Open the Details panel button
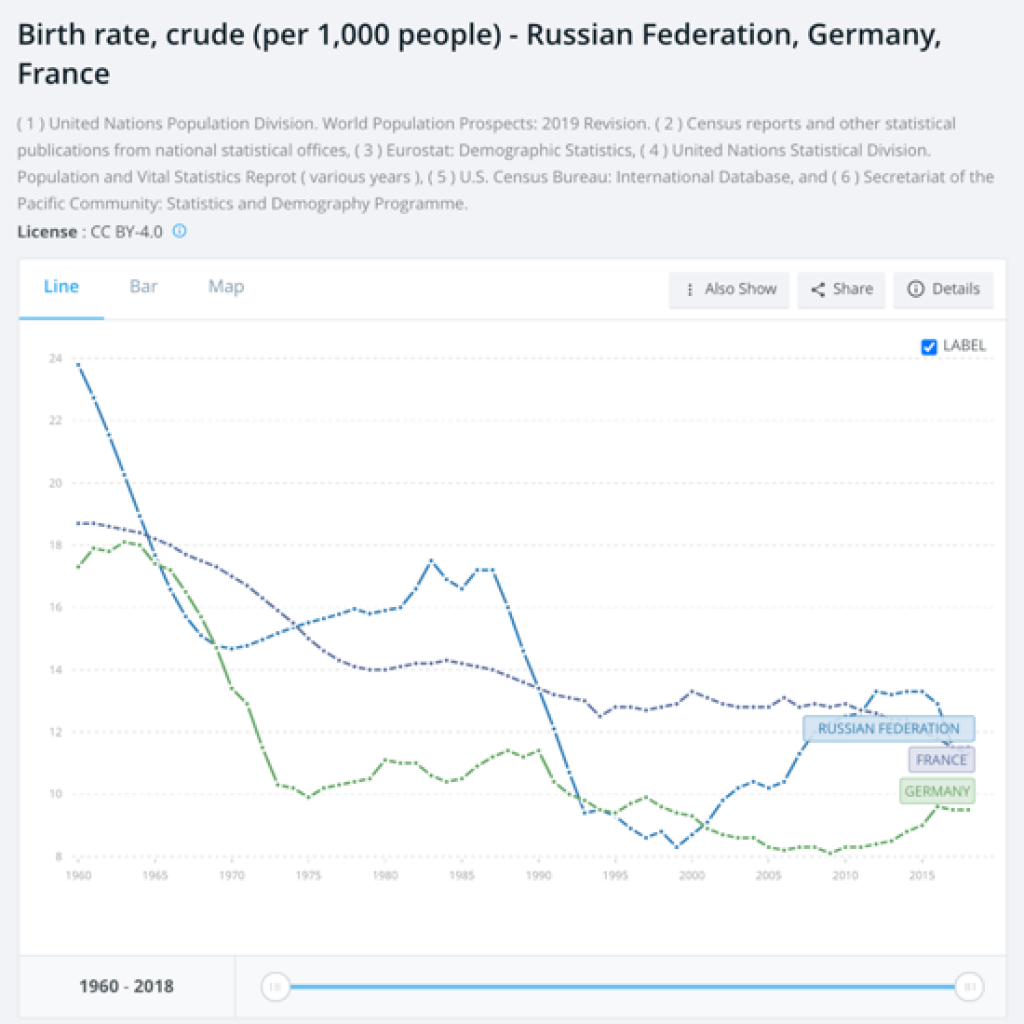1024x1024 pixels. [943, 289]
